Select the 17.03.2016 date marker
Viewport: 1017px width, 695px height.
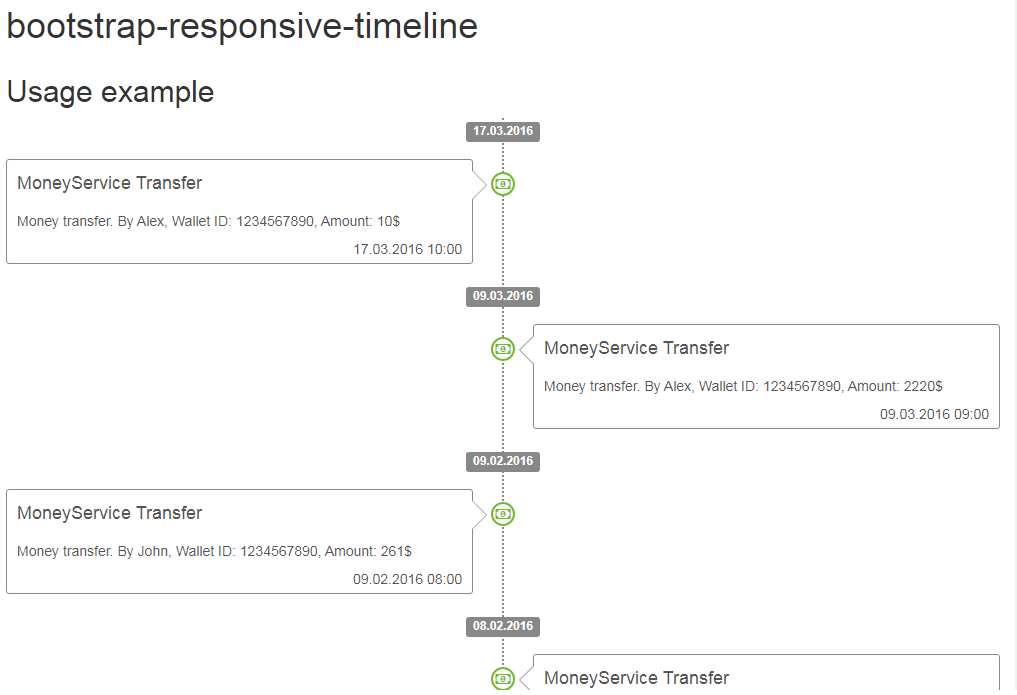pyautogui.click(x=503, y=131)
